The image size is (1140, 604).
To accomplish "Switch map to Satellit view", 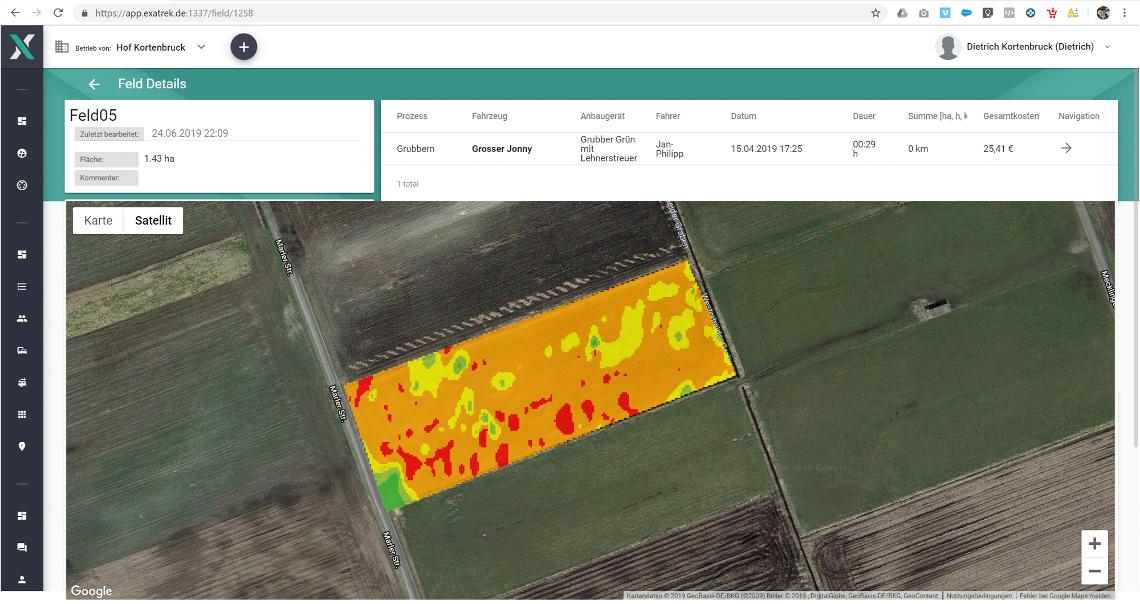I will pos(153,220).
